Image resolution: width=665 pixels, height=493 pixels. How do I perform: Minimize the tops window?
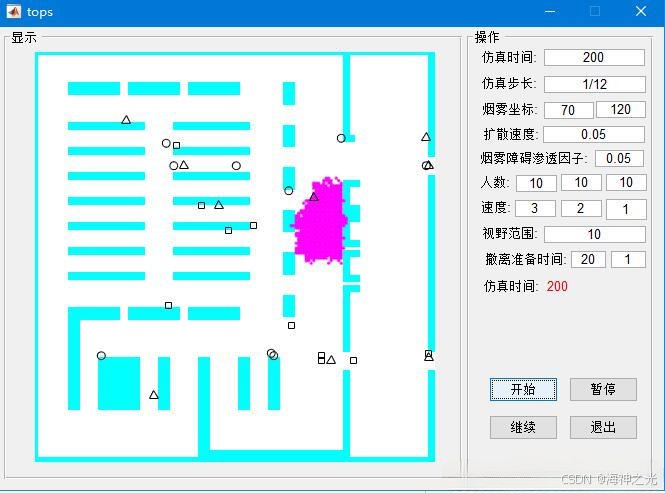[x=550, y=11]
